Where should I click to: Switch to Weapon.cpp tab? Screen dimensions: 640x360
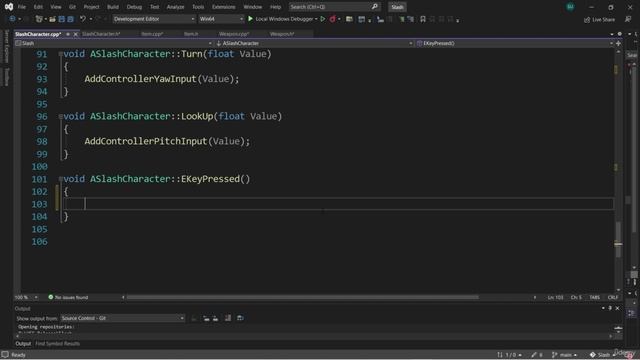pyautogui.click(x=234, y=34)
